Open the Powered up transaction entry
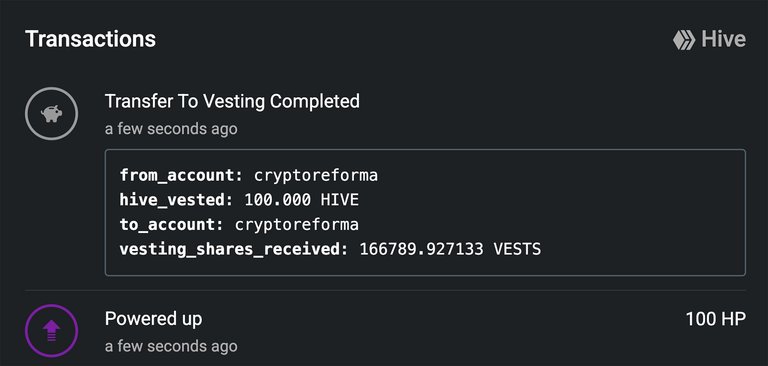The width and height of the screenshot is (768, 366). 153,319
